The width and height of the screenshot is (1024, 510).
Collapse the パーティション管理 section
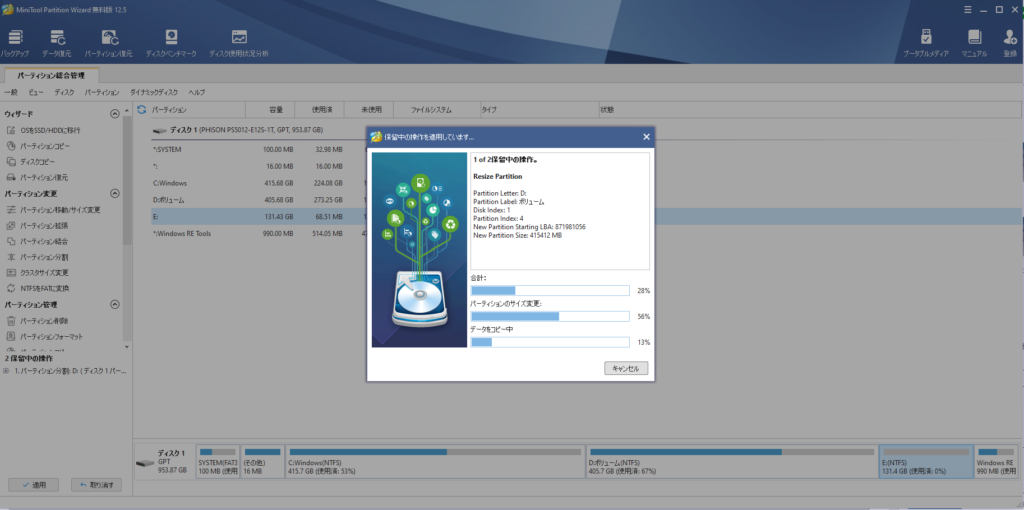pyautogui.click(x=115, y=304)
